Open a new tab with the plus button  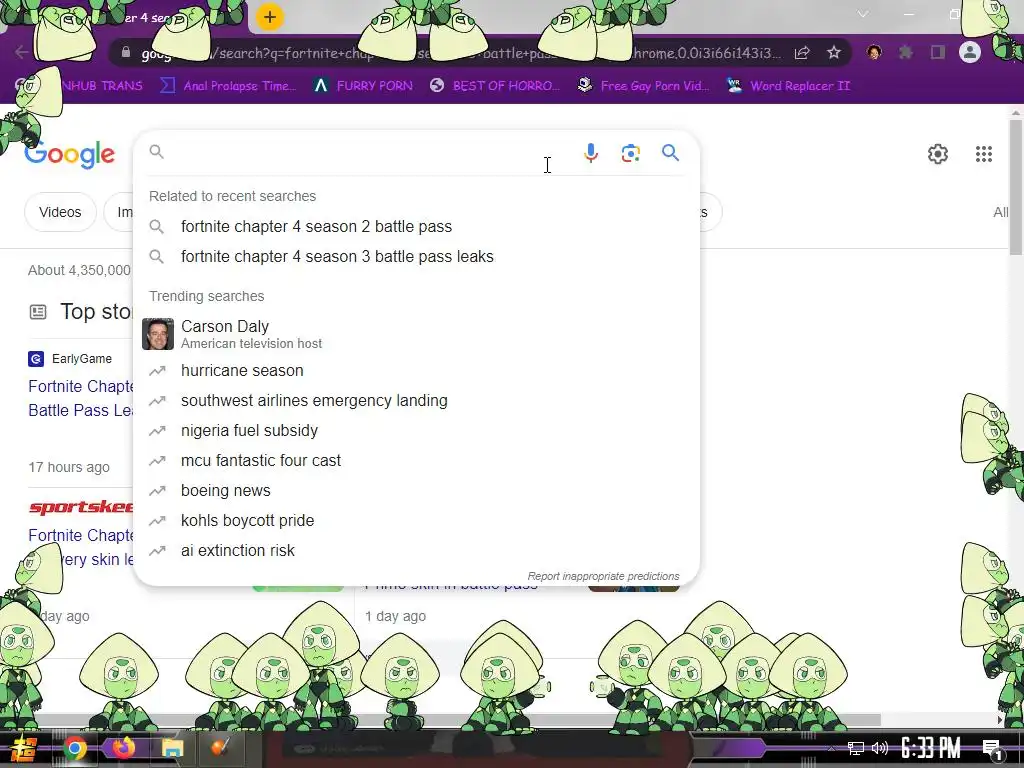[x=269, y=17]
